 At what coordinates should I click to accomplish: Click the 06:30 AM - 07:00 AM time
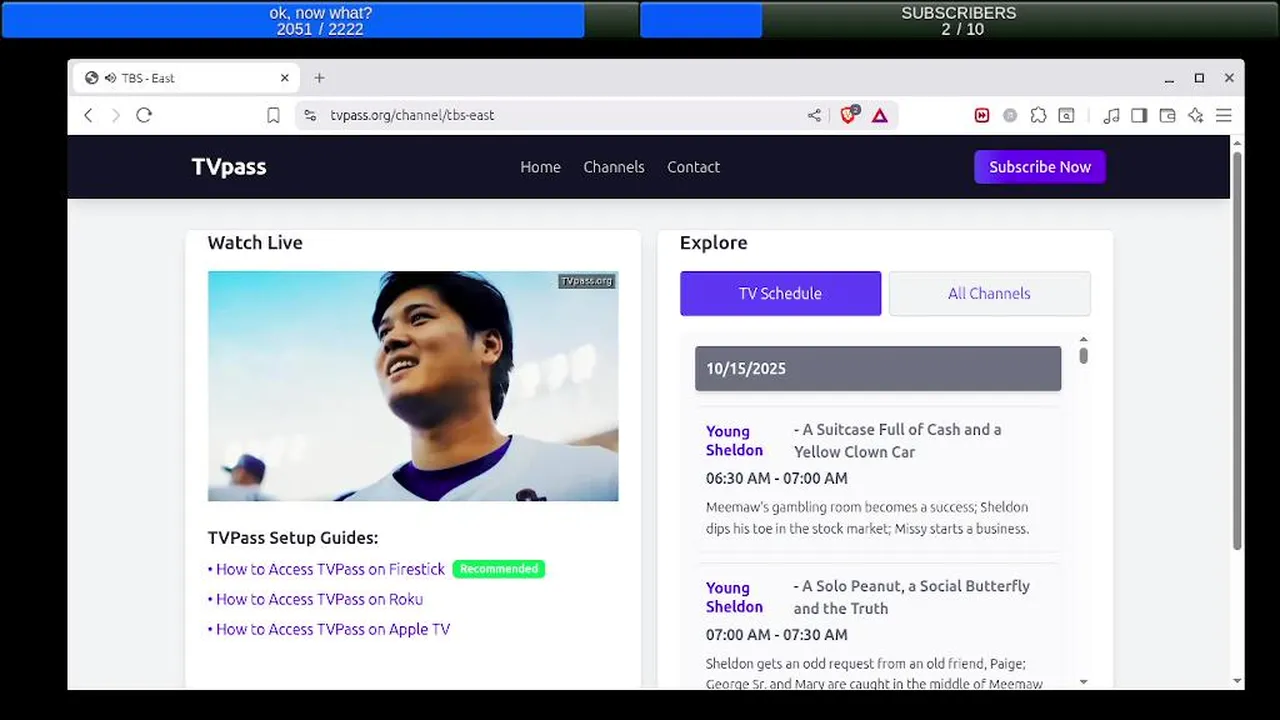pyautogui.click(x=777, y=478)
